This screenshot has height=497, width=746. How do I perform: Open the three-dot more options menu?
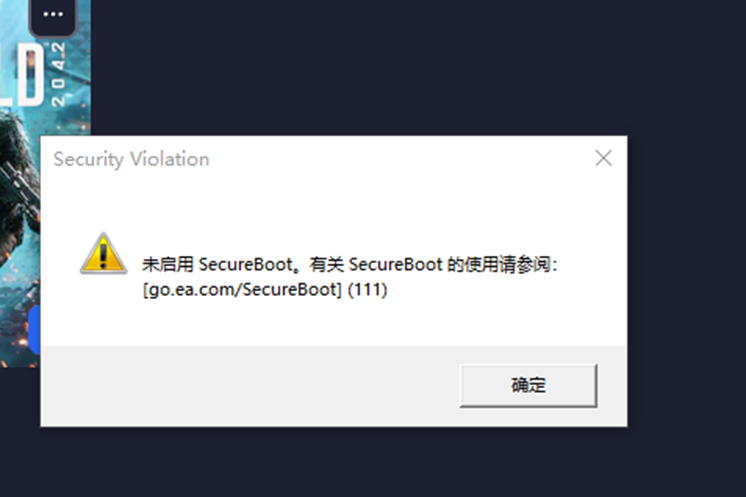point(53,15)
